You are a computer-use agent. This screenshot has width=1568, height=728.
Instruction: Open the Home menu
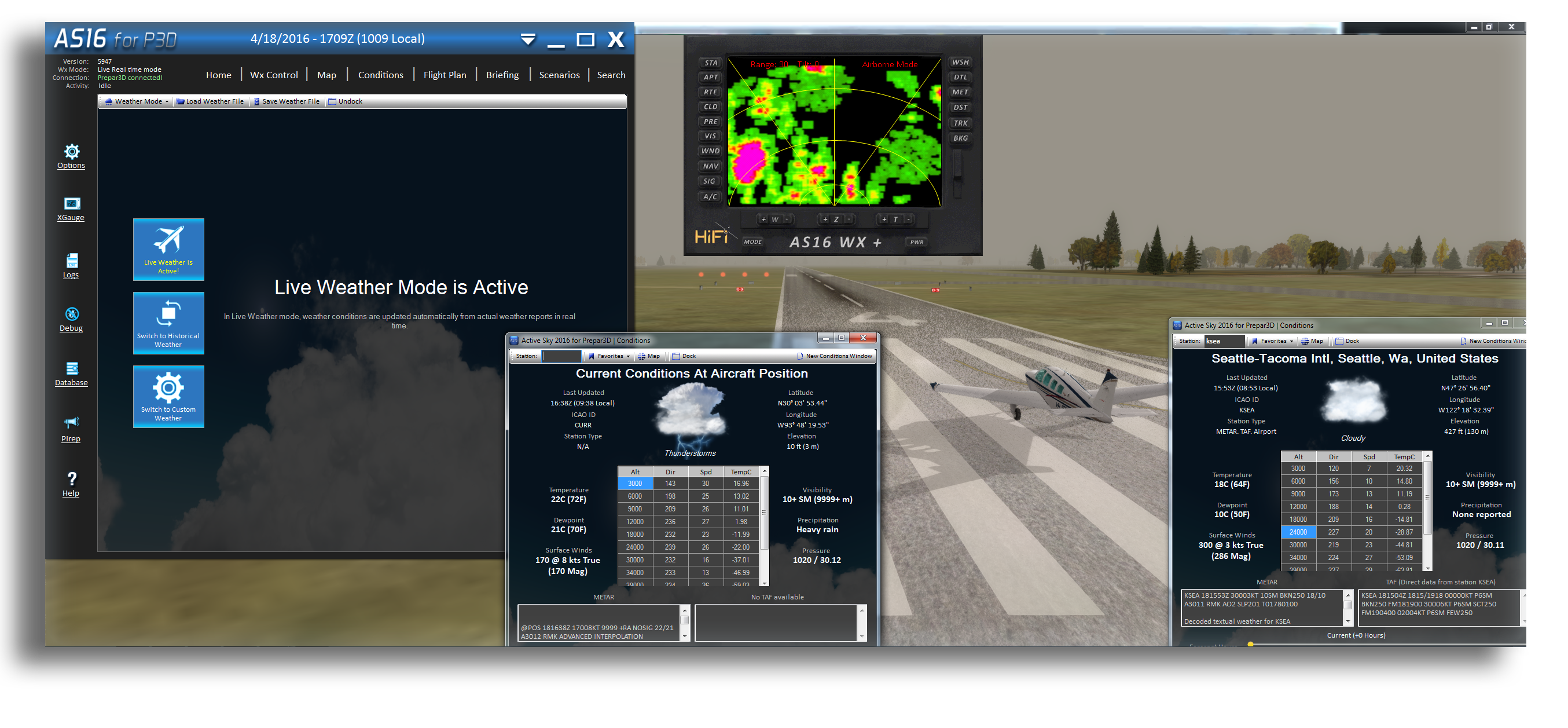click(219, 75)
